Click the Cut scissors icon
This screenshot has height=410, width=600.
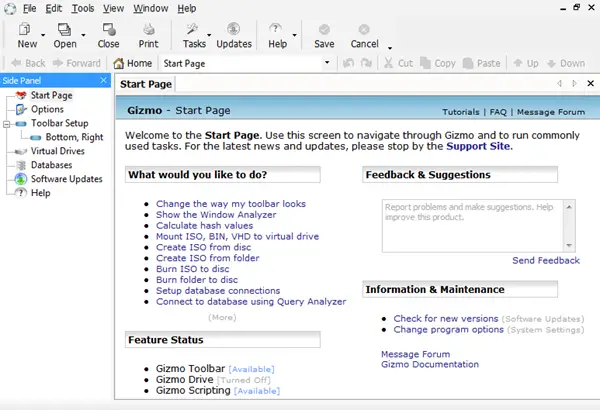click(x=388, y=63)
